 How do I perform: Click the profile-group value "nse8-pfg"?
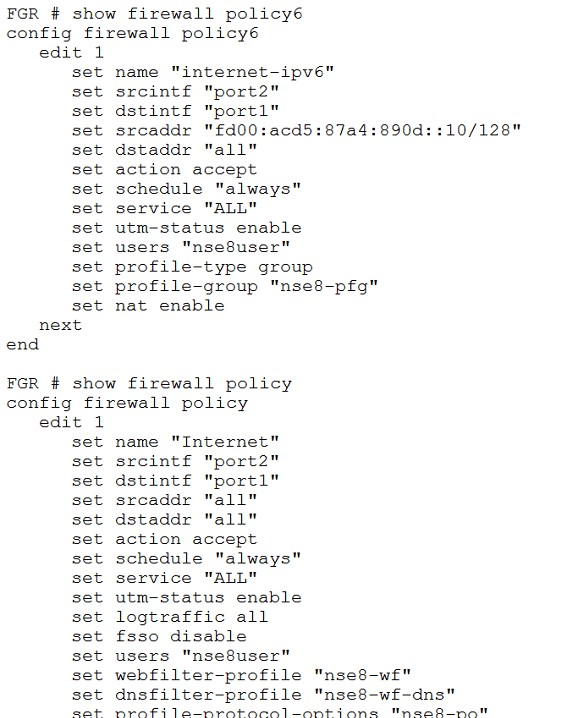click(x=323, y=287)
